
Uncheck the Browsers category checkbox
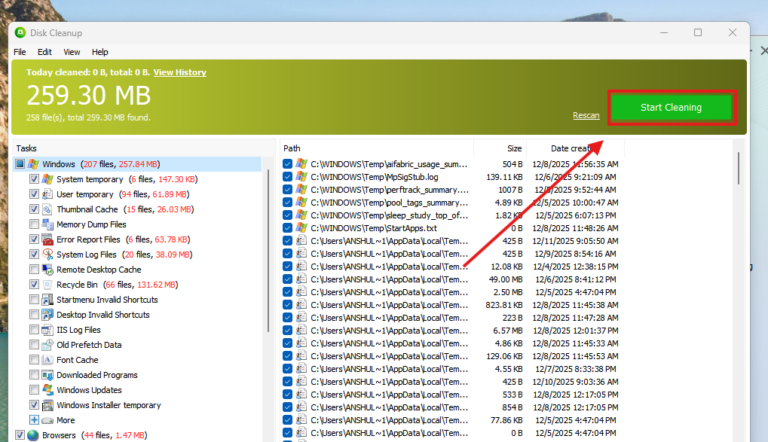pyautogui.click(x=20, y=435)
